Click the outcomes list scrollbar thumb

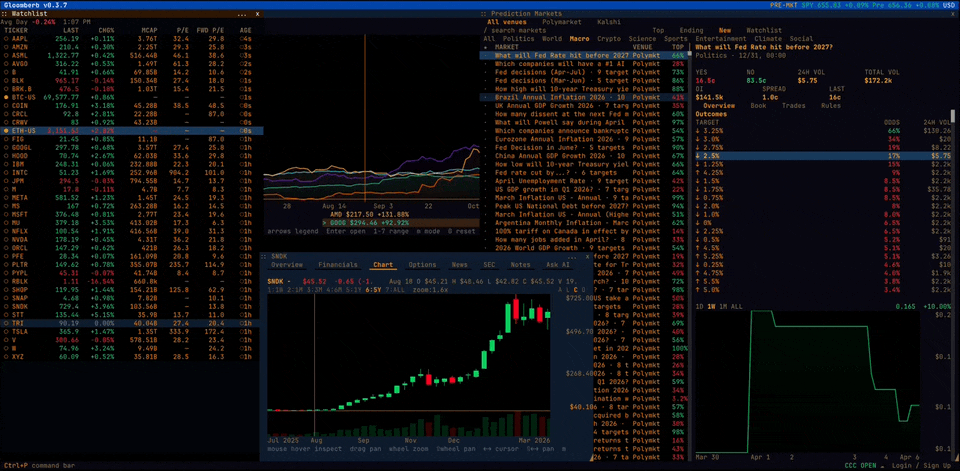(952, 116)
